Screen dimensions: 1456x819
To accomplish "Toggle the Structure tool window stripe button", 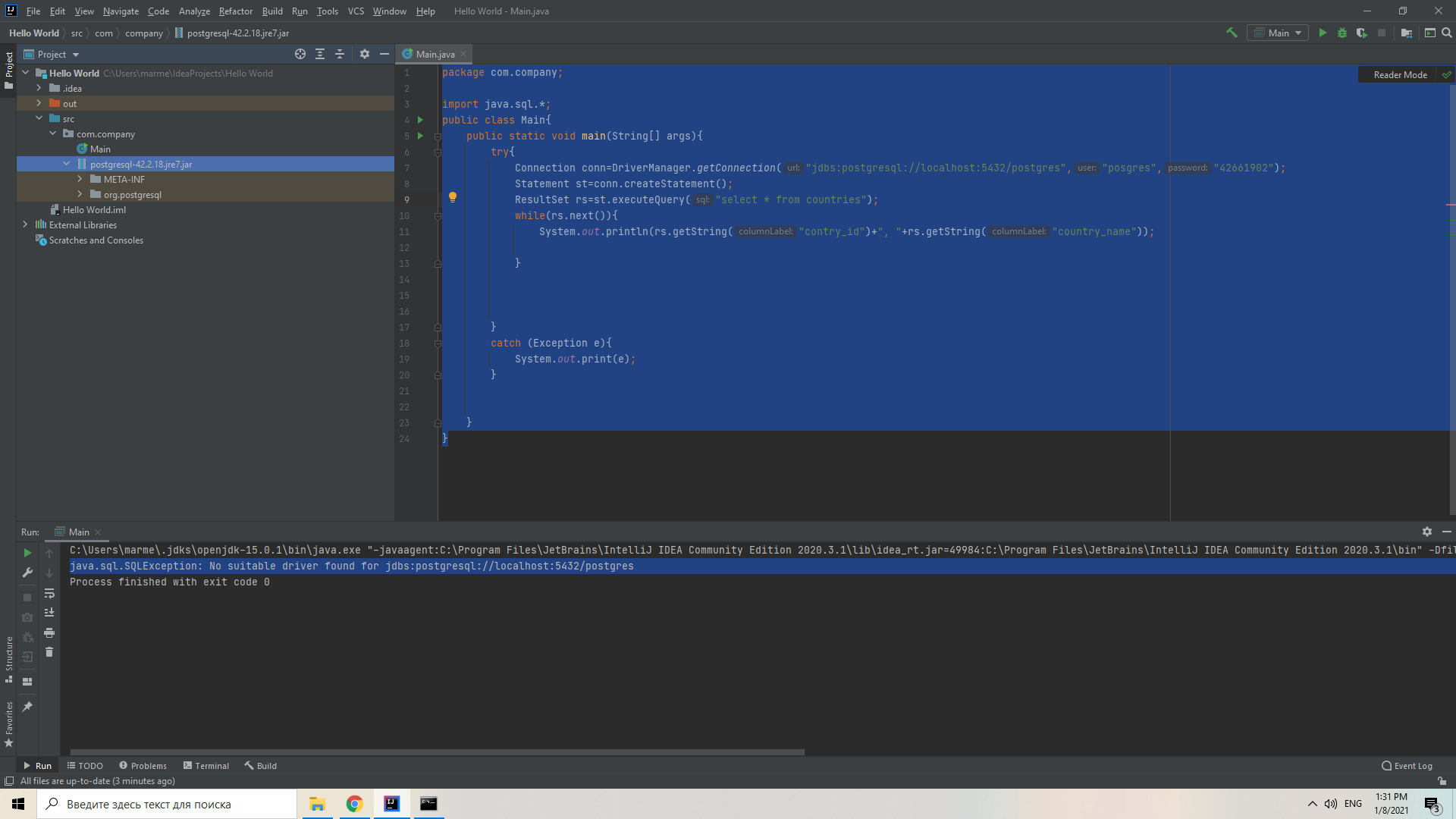I will tap(8, 659).
